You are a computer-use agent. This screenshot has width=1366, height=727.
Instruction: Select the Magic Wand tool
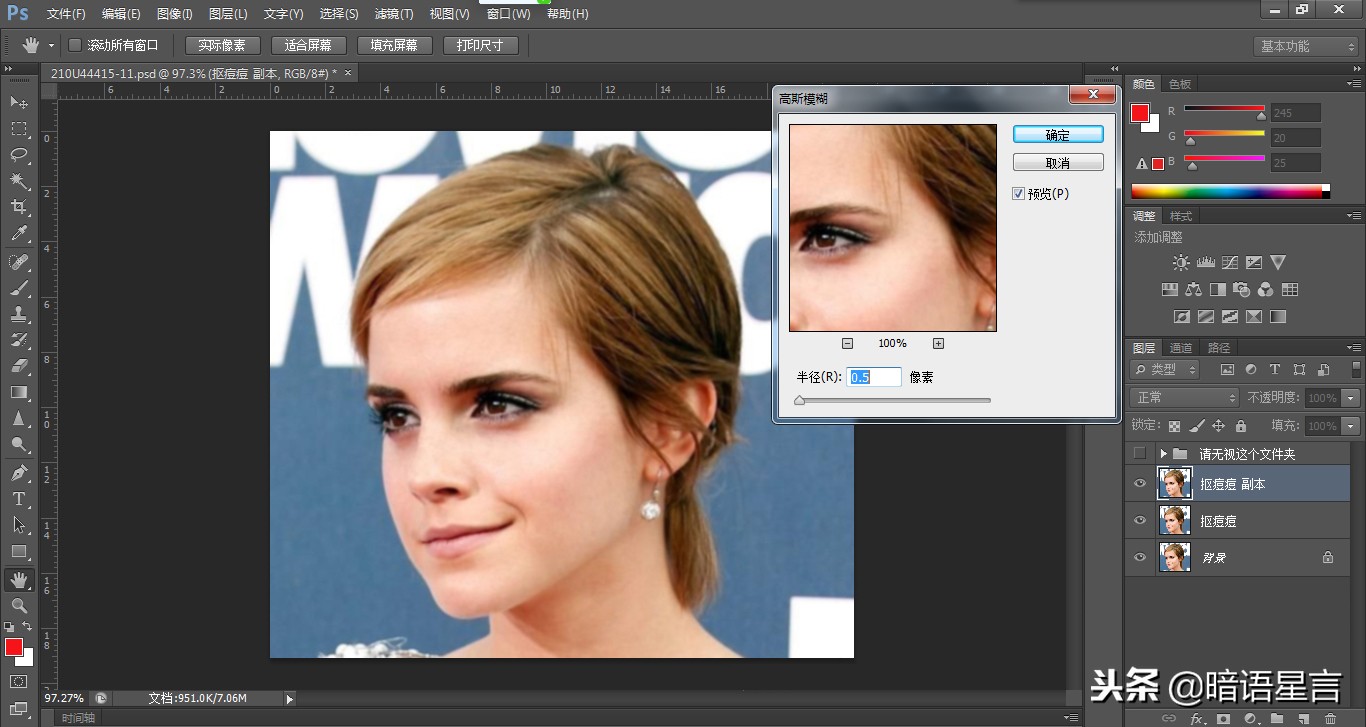19,181
